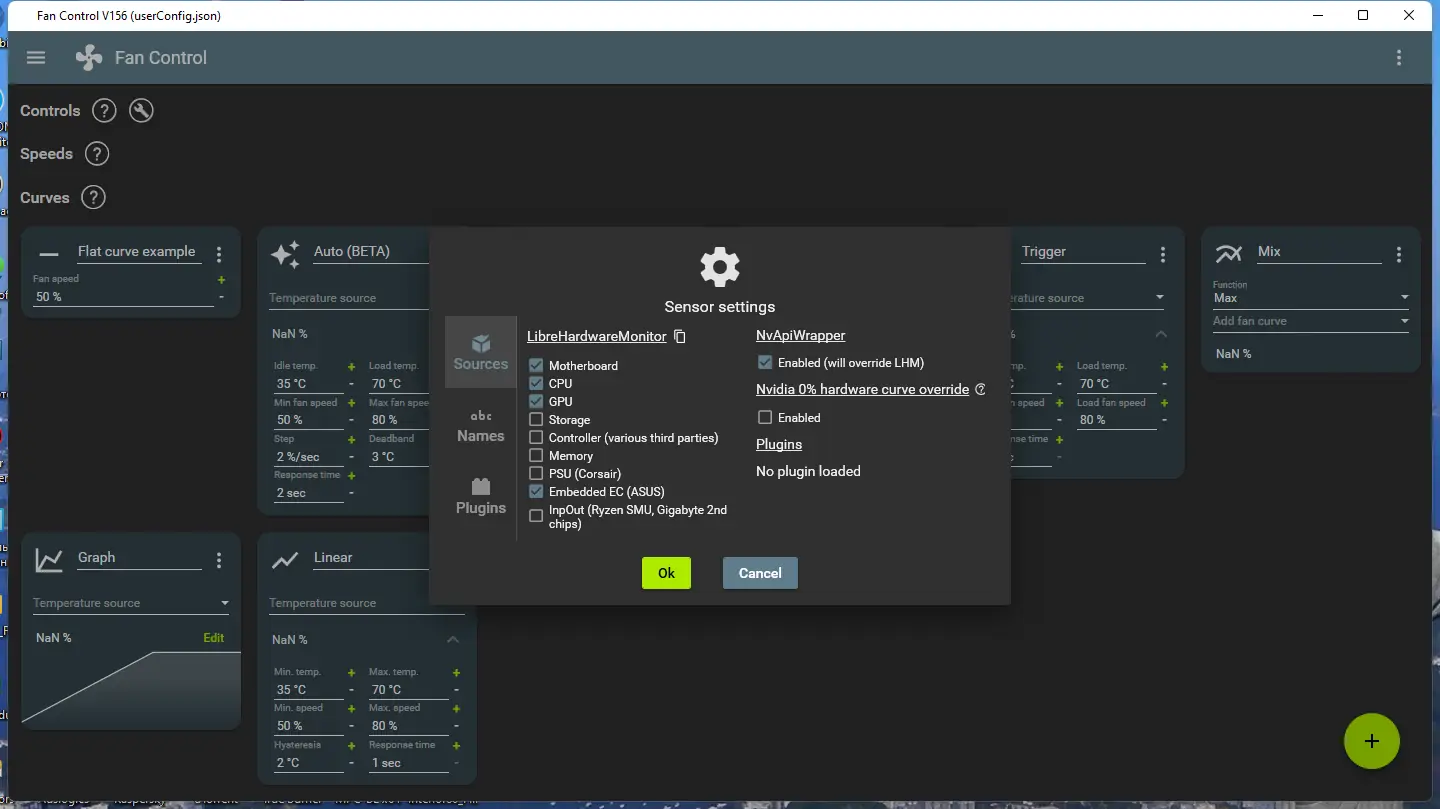Decrease Load fan speed on Trigger card

[x=1165, y=420]
